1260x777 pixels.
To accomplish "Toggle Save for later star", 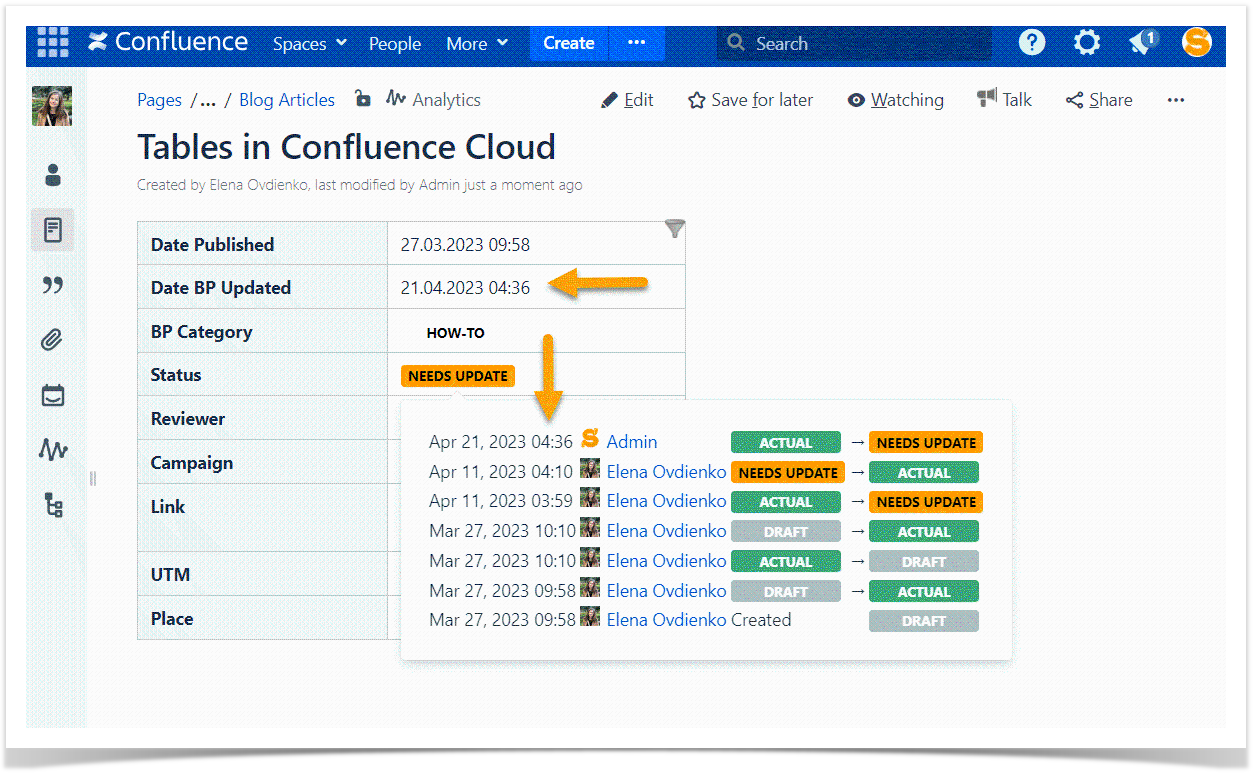I will tap(751, 100).
